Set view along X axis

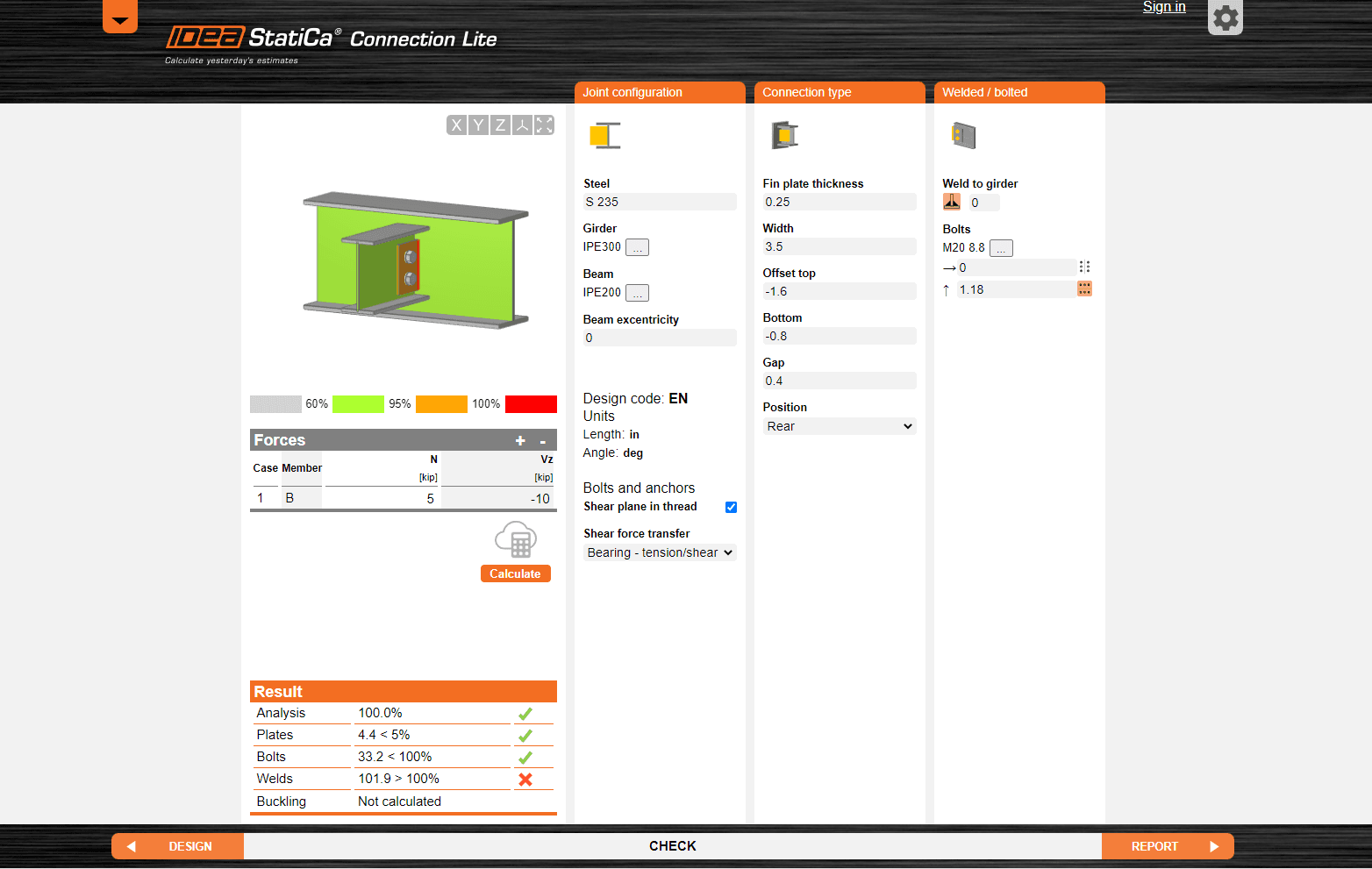(456, 125)
